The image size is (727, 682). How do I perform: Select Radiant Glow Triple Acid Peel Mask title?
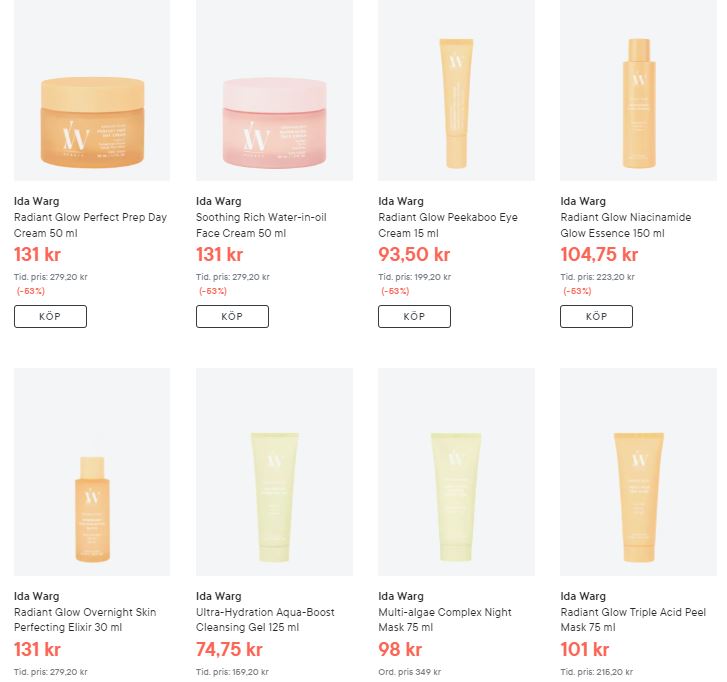[x=633, y=619]
